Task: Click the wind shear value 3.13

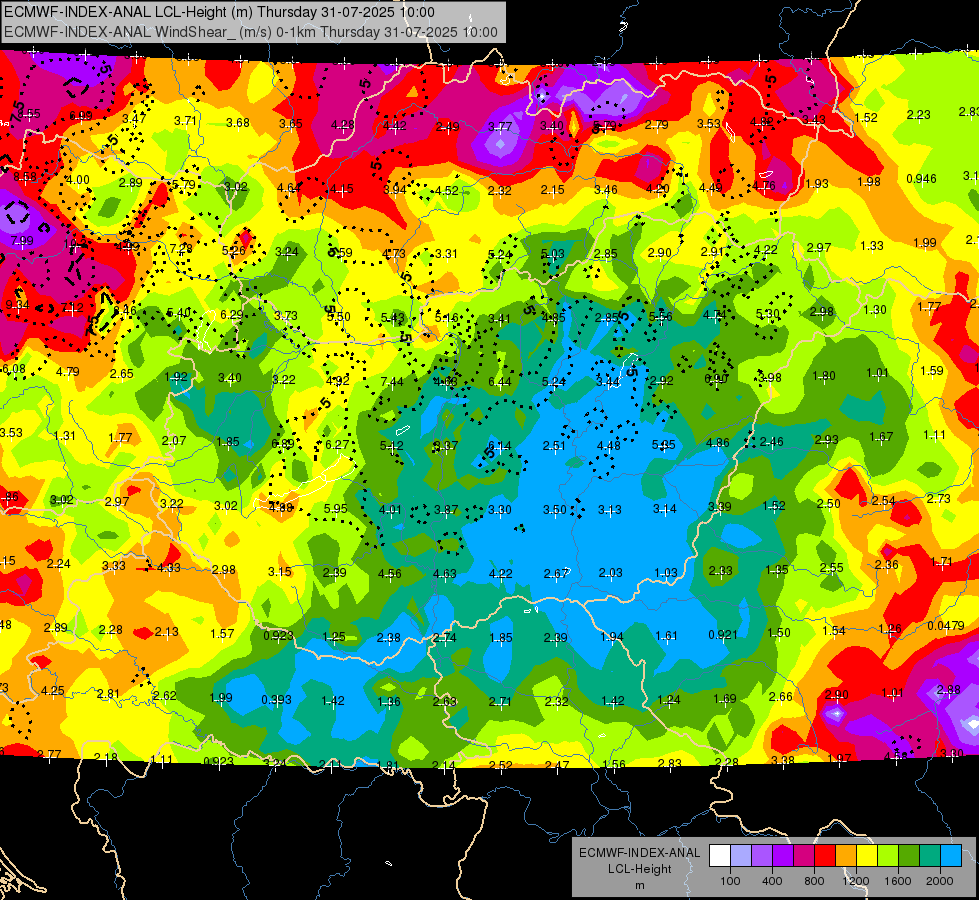Action: tap(609, 509)
